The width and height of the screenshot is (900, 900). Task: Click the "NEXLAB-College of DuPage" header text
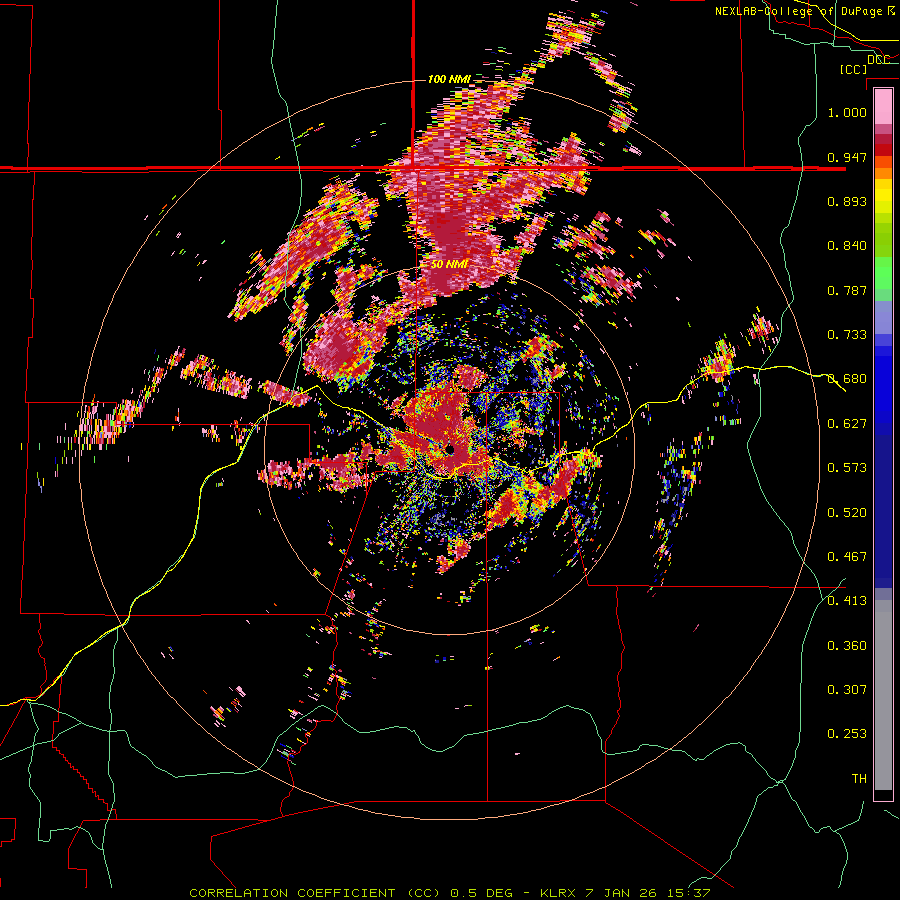pos(798,11)
